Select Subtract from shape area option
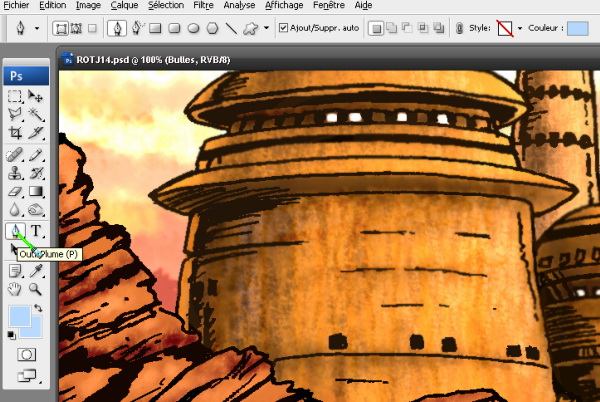 [407, 28]
